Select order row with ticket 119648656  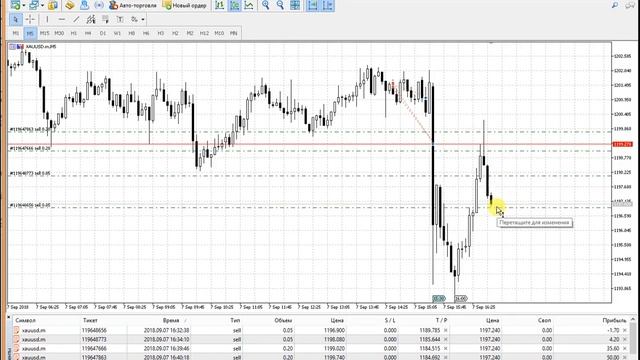click(x=320, y=330)
